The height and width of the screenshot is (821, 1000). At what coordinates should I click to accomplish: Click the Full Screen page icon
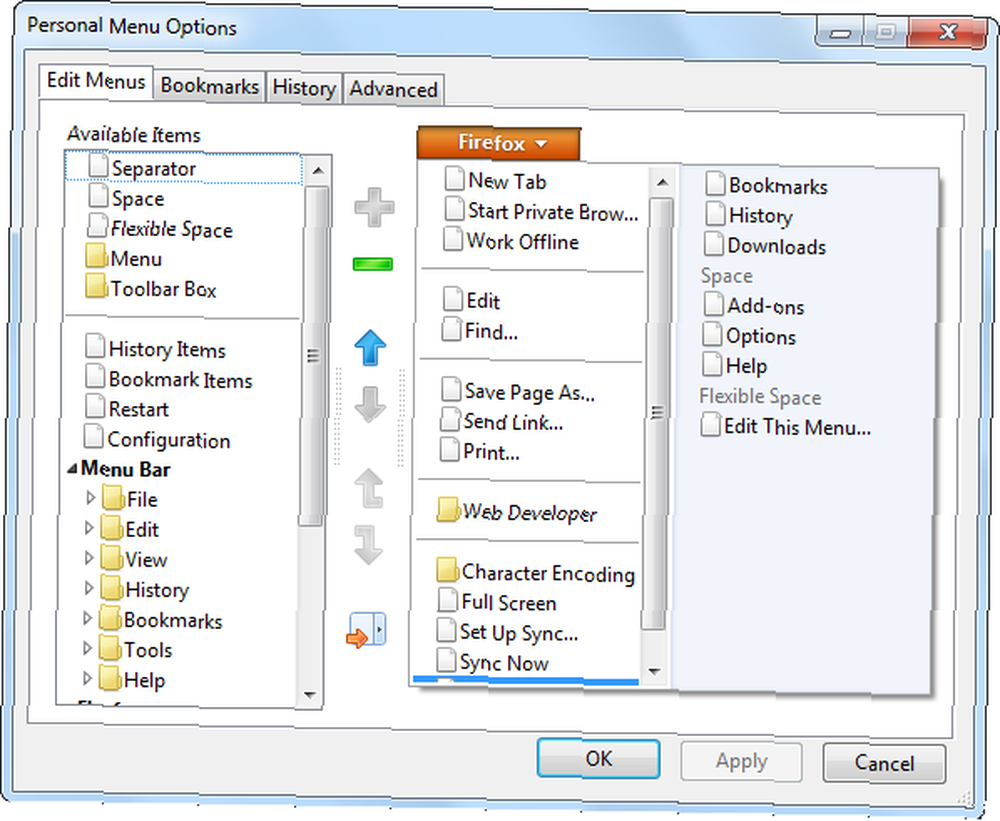click(448, 600)
